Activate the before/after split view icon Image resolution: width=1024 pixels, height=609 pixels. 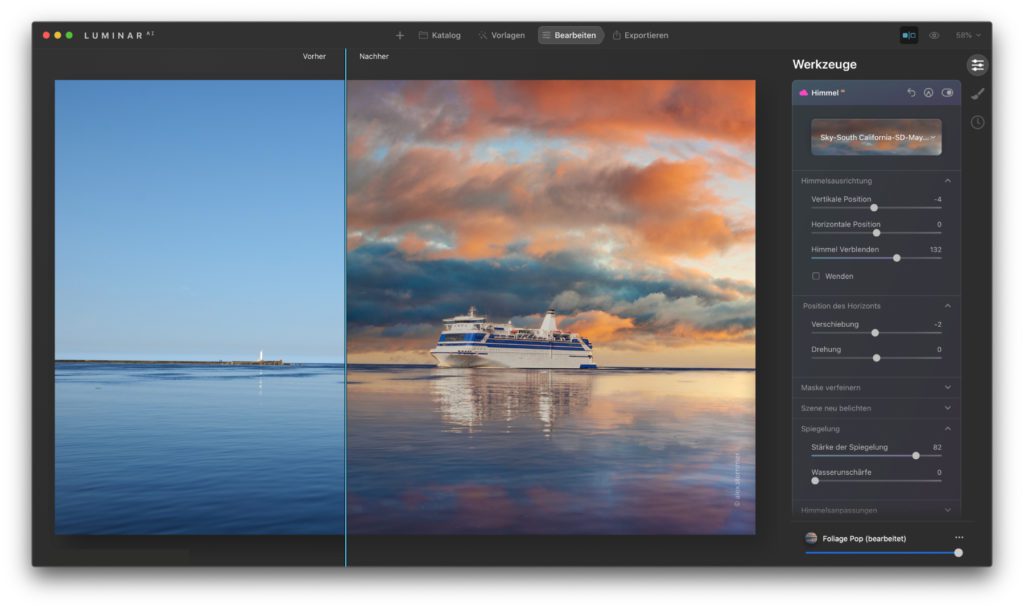coord(908,34)
